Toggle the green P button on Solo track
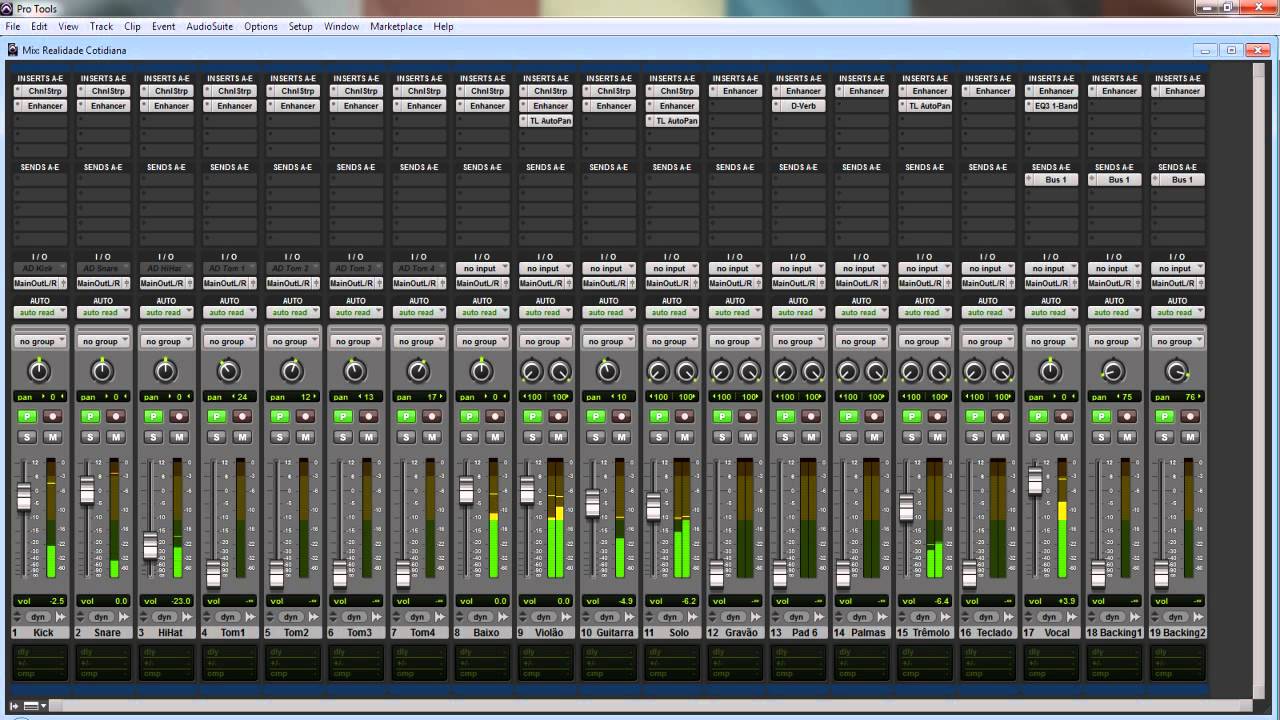Viewport: 1280px width, 720px height. pyautogui.click(x=658, y=416)
